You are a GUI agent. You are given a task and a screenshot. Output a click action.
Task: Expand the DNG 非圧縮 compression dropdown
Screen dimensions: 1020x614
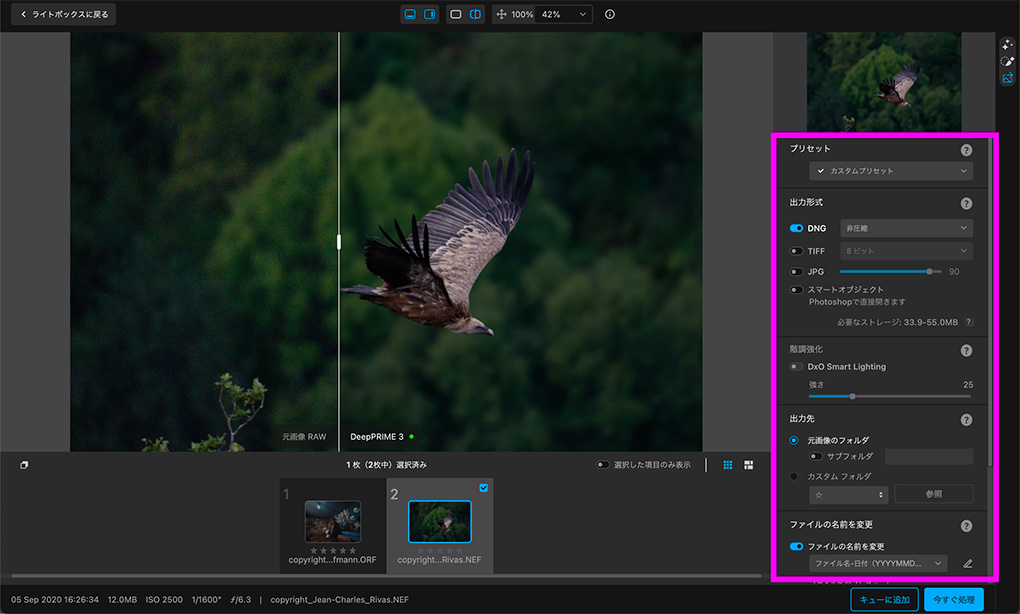coord(906,229)
